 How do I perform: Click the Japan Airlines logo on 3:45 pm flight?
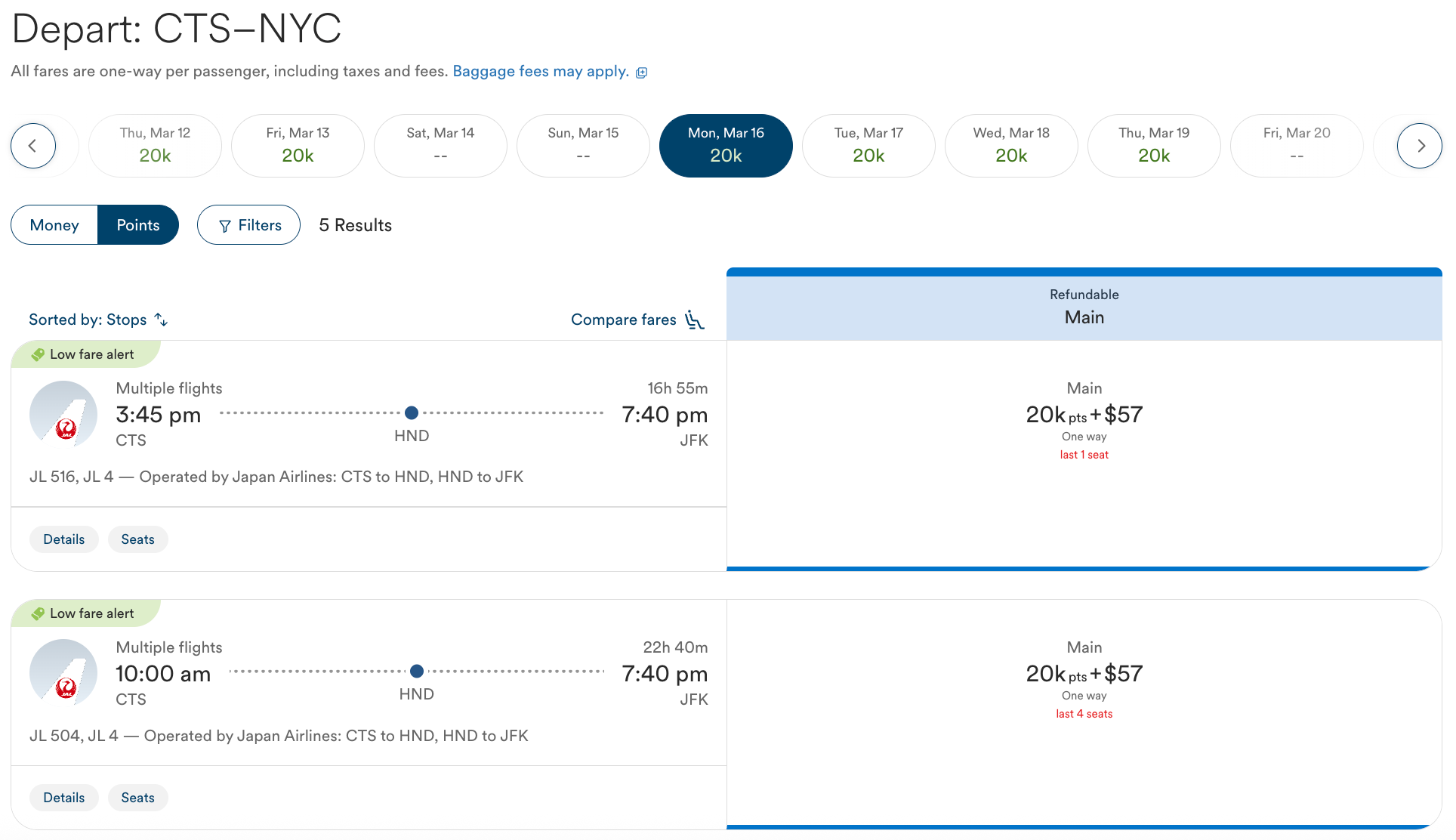pyautogui.click(x=63, y=415)
